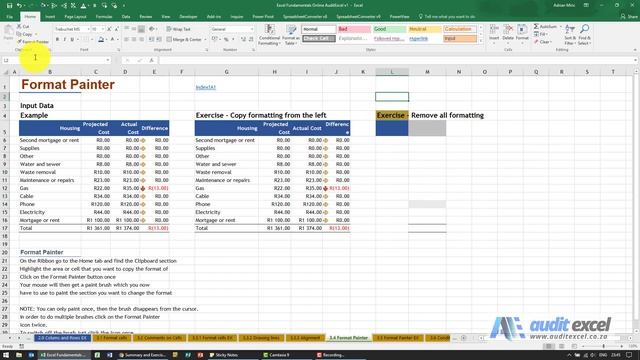This screenshot has height=360, width=640.
Task: Open the 3.5 Format Painter EX sheet tab
Action: (x=397, y=338)
